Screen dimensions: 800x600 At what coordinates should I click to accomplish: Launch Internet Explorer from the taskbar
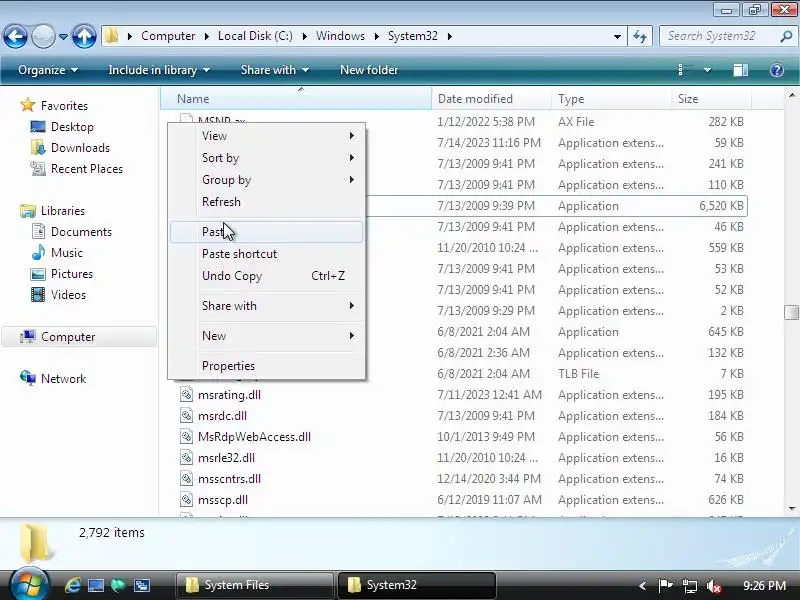[72, 585]
